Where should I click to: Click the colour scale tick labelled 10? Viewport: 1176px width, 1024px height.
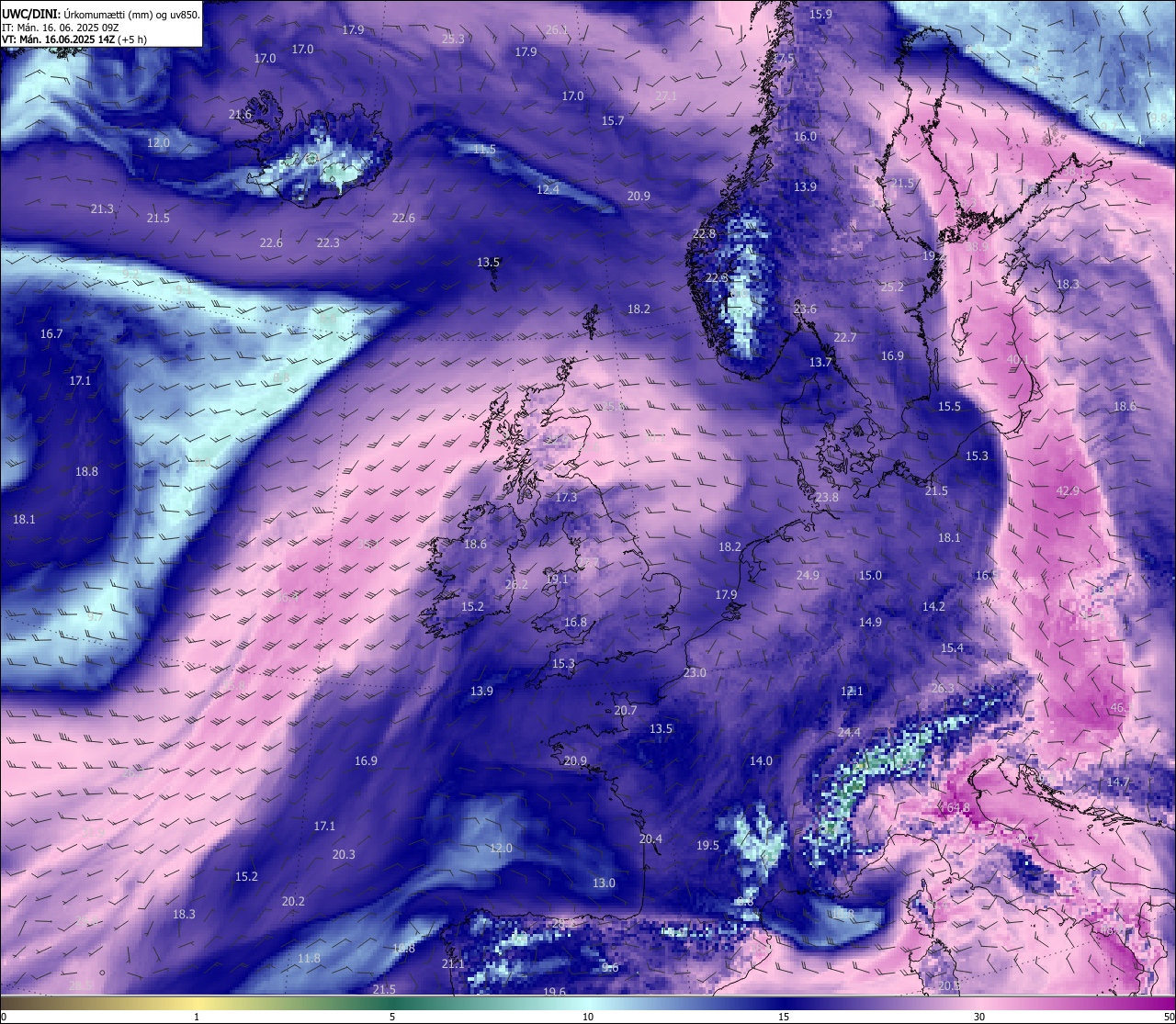(x=588, y=1017)
